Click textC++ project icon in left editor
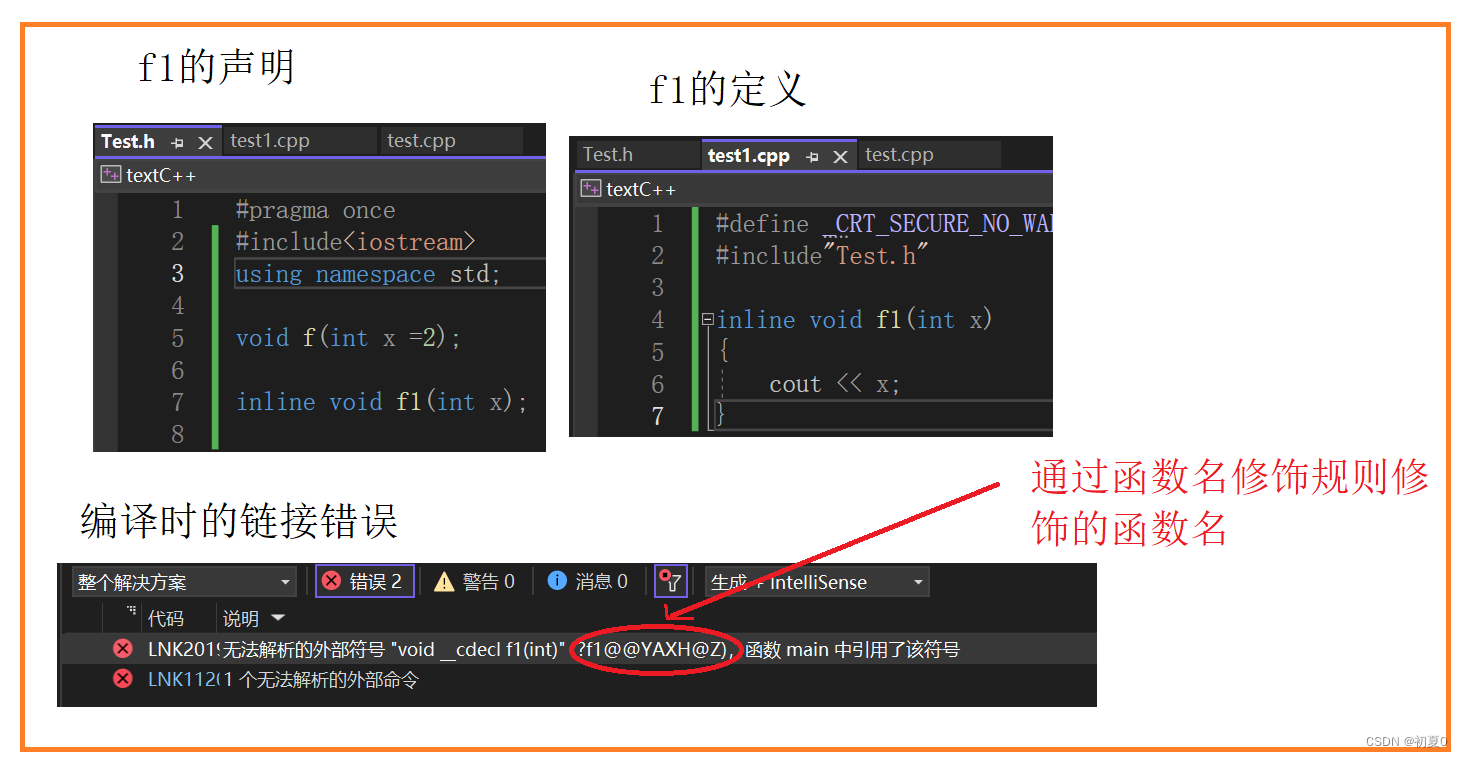 [x=110, y=175]
